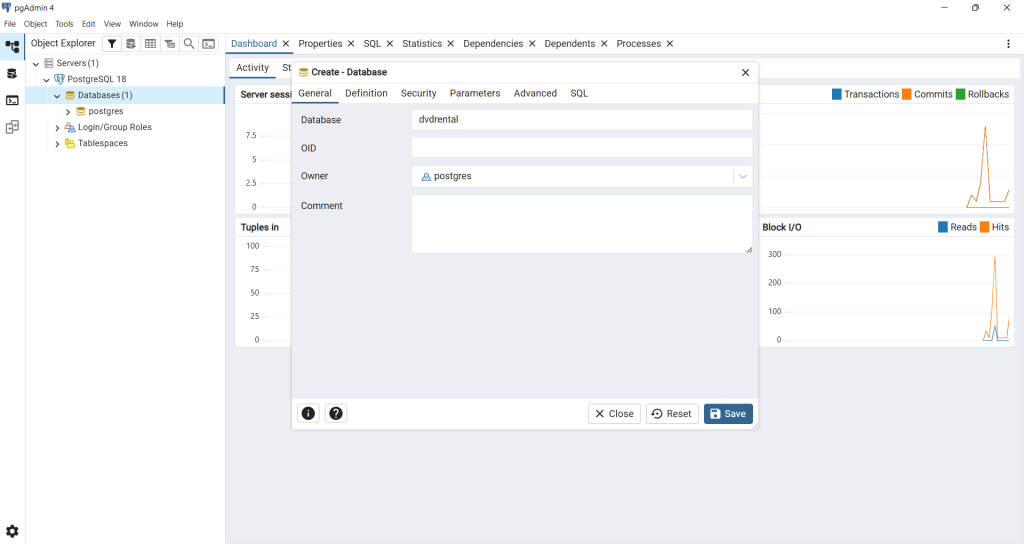Image resolution: width=1024 pixels, height=544 pixels.
Task: Open the Owner dropdown arrow
Action: 743,176
